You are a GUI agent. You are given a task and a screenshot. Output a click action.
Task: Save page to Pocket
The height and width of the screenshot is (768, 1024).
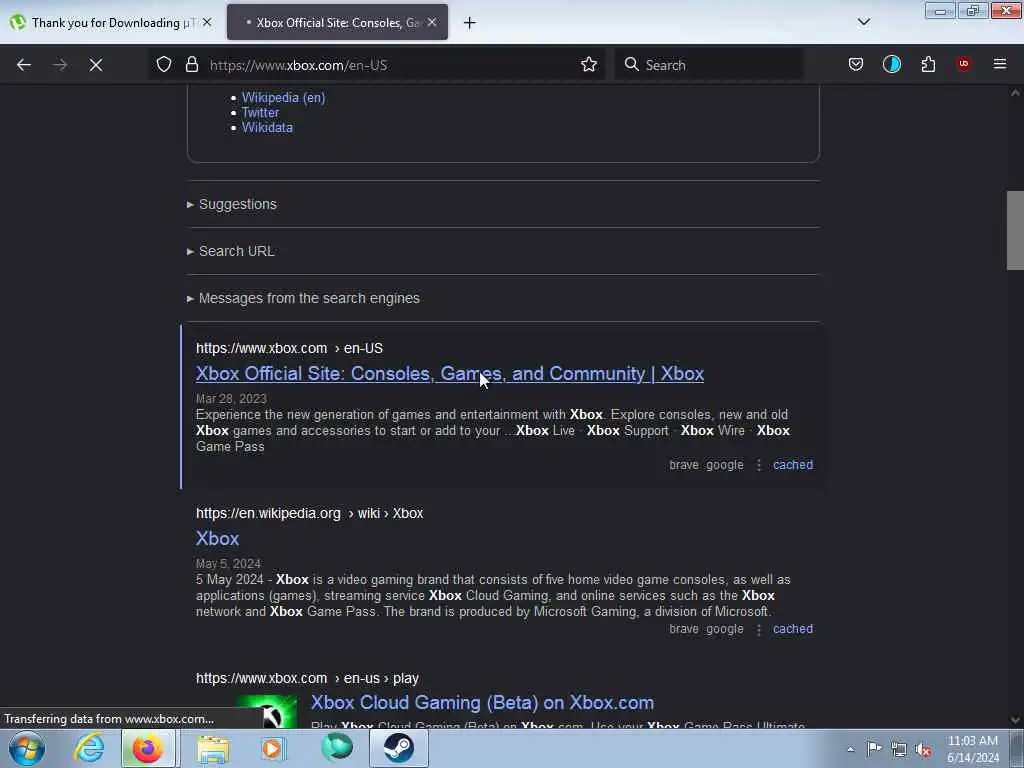click(856, 65)
